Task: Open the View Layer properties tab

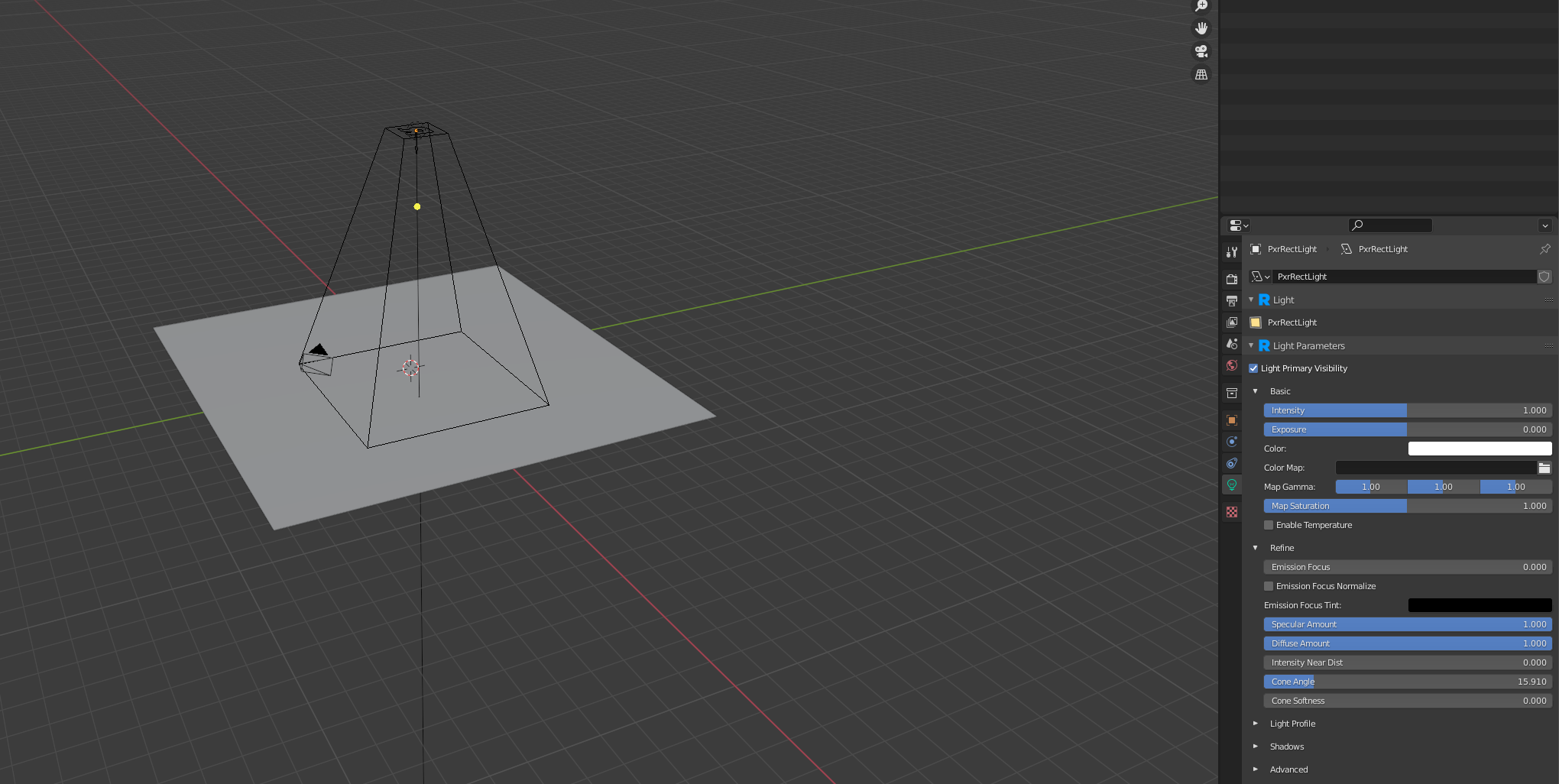Action: point(1232,322)
